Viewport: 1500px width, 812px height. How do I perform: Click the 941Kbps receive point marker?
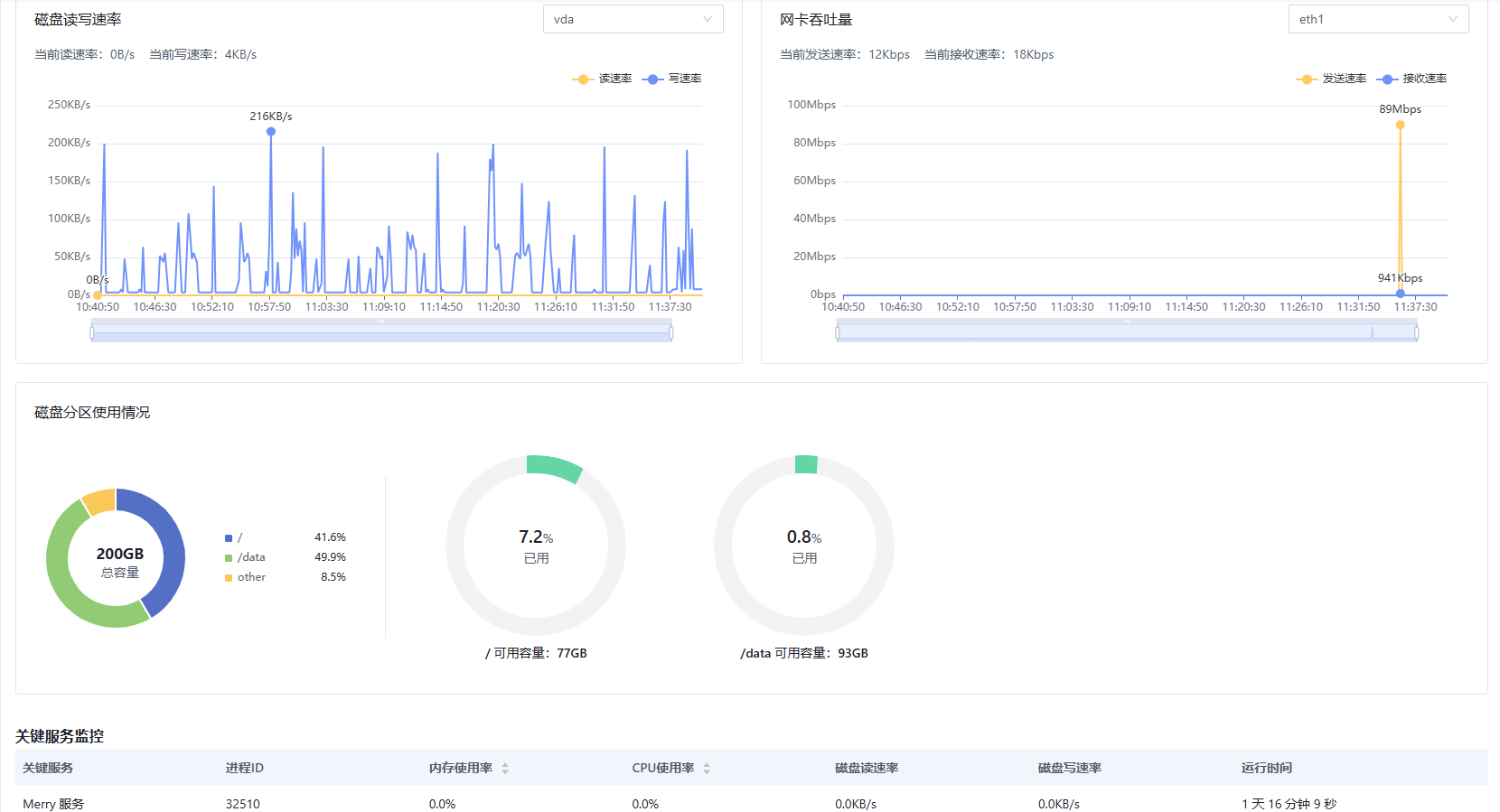point(1400,294)
